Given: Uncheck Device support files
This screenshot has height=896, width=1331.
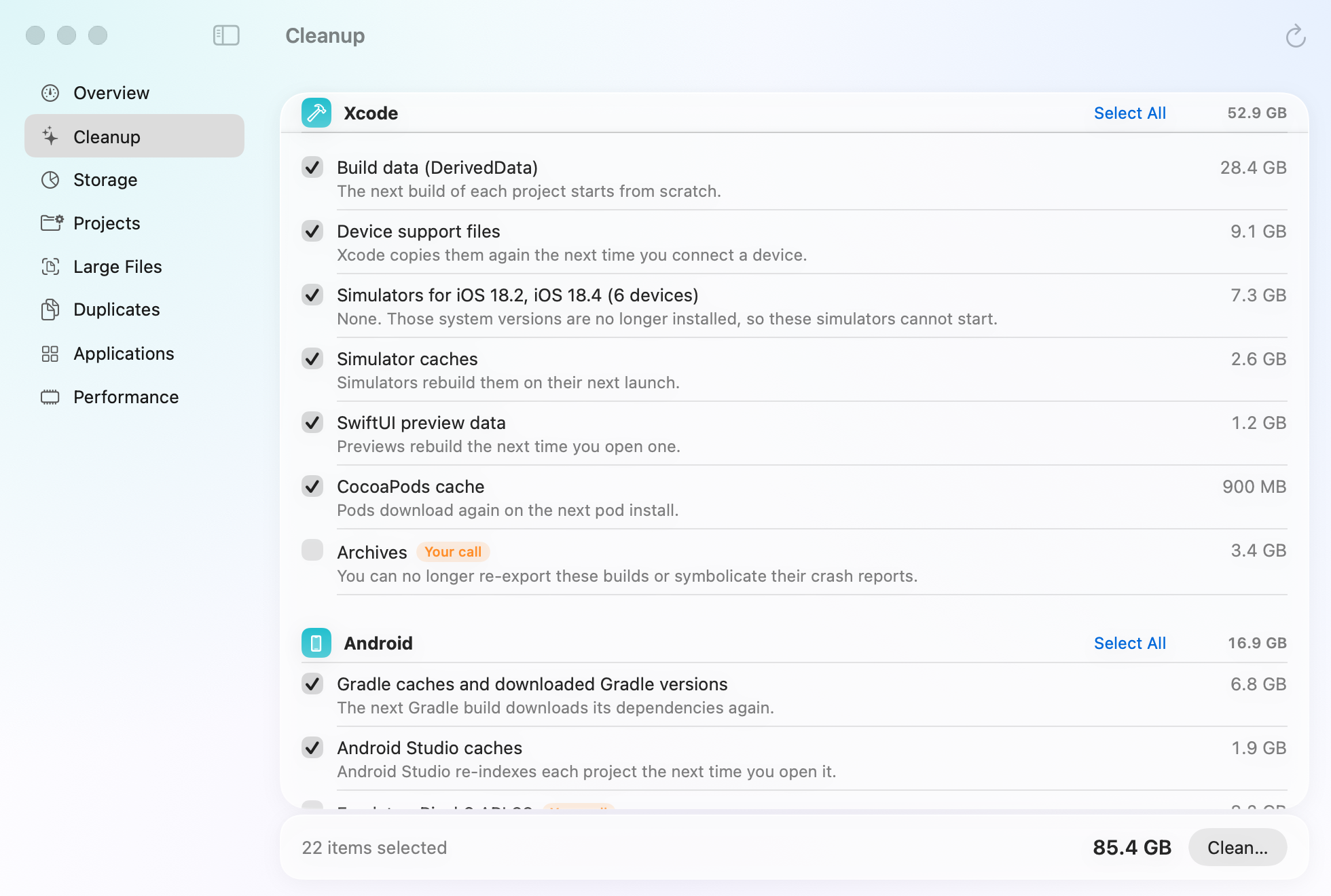Looking at the screenshot, I should click(312, 231).
